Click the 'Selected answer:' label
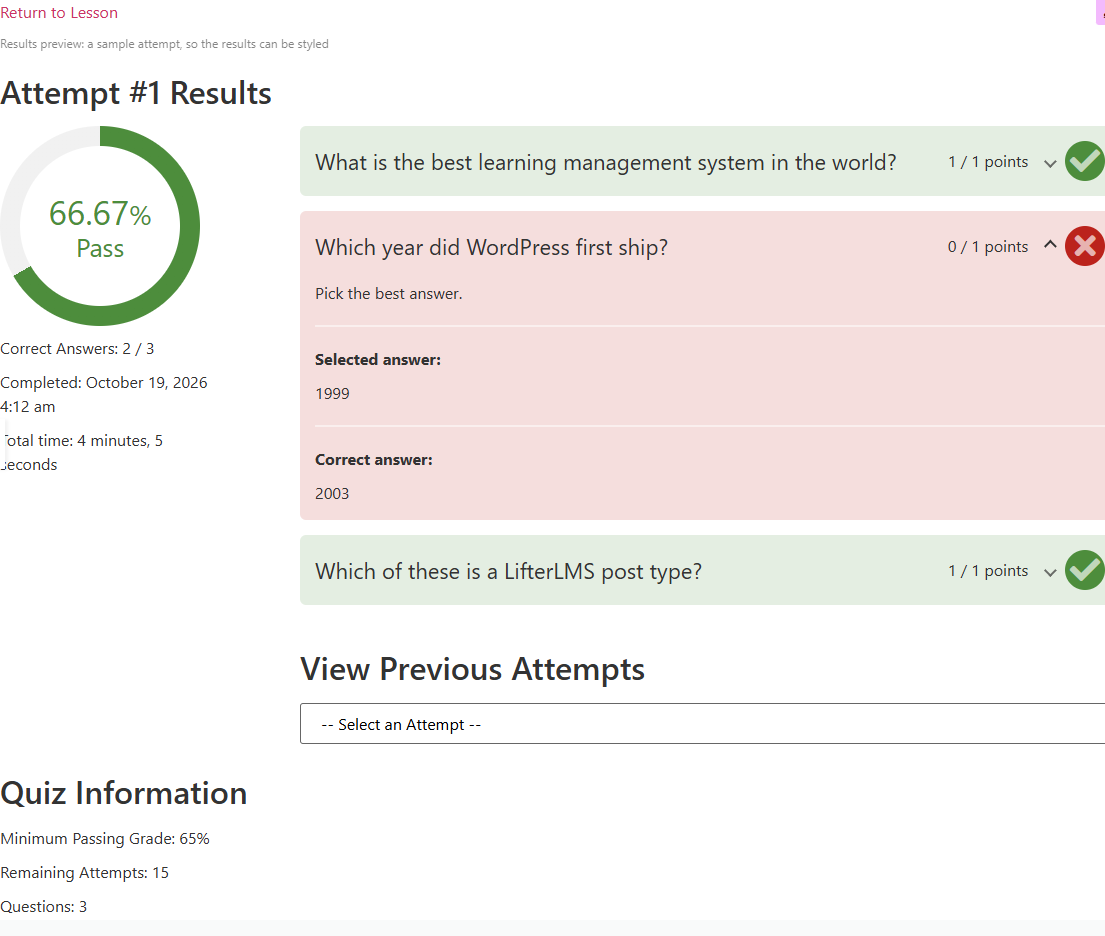1105x936 pixels. [x=378, y=359]
